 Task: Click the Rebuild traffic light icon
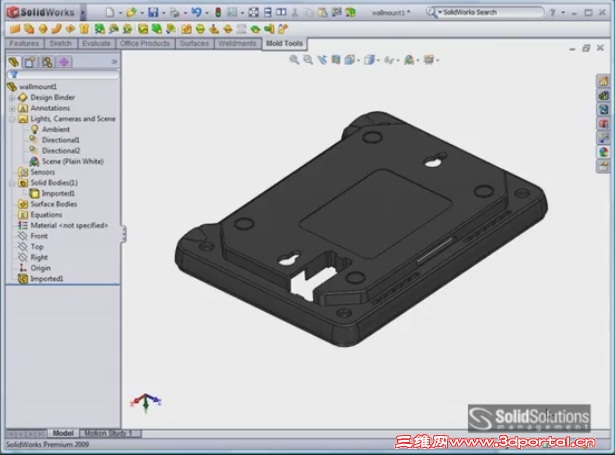click(x=218, y=13)
